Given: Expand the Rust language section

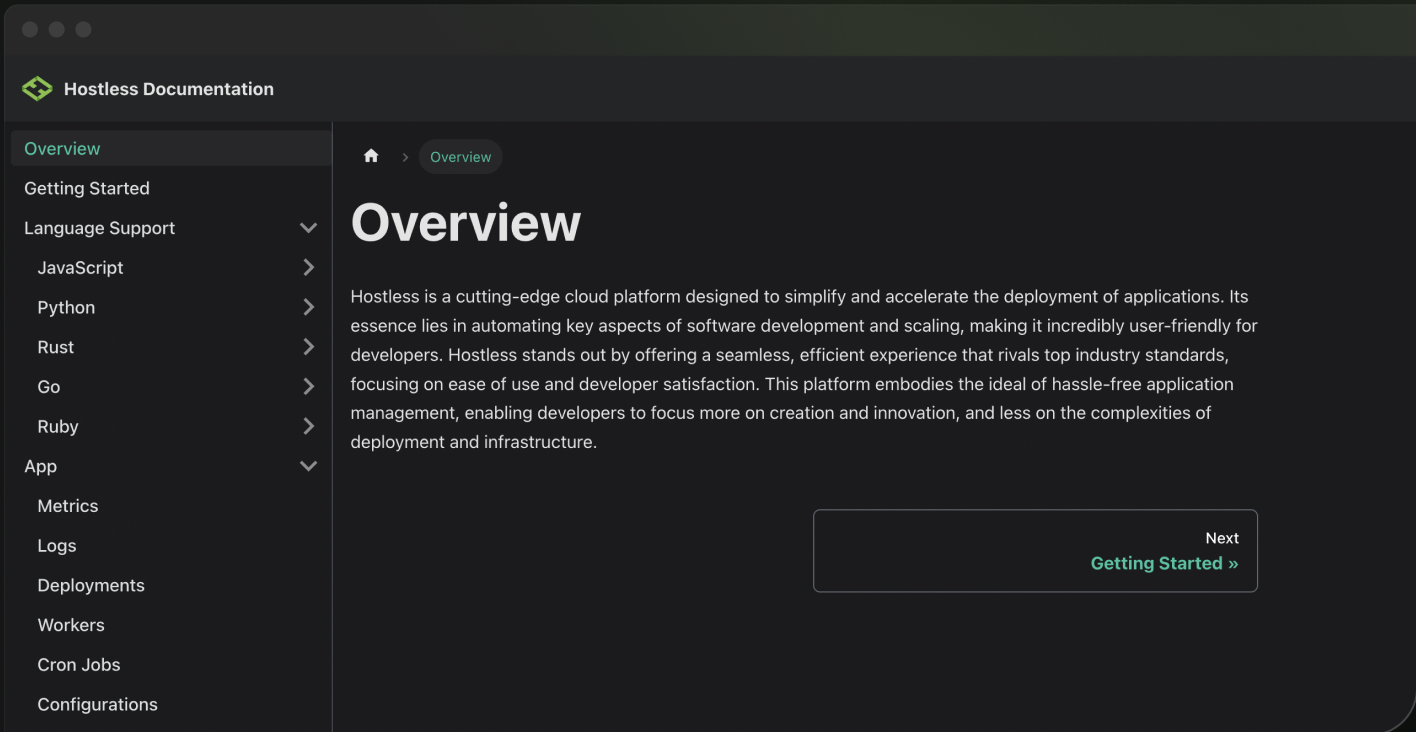Looking at the screenshot, I should click(309, 347).
